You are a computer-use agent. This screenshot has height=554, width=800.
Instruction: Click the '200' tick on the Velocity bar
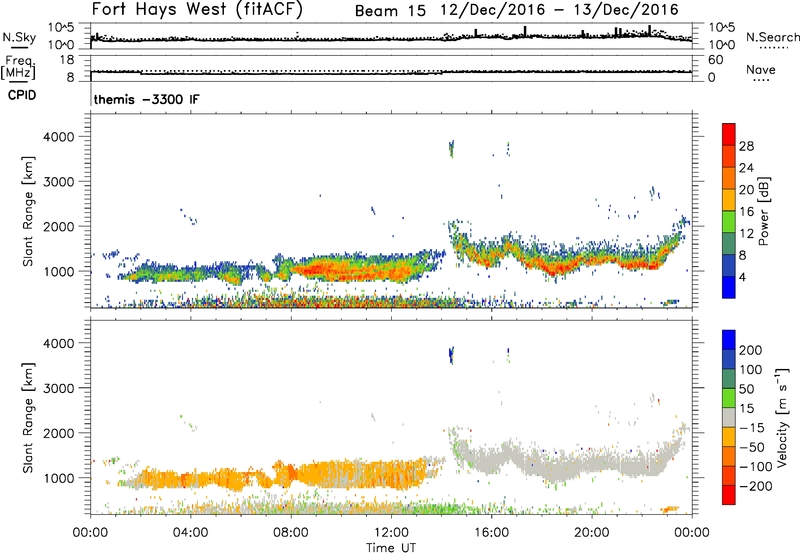(751, 350)
